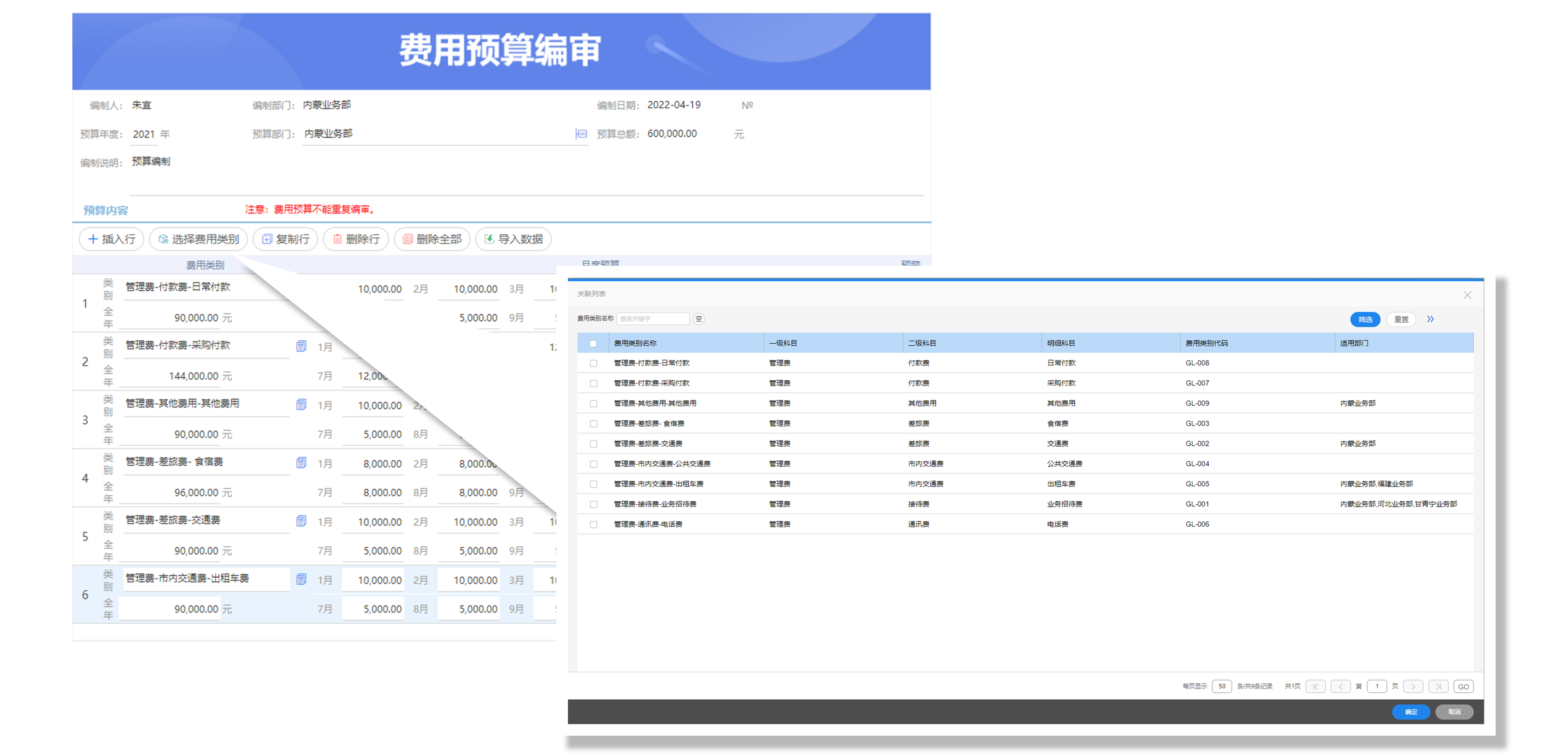
Task: Go to the first page with the |< icon
Action: (x=1316, y=687)
